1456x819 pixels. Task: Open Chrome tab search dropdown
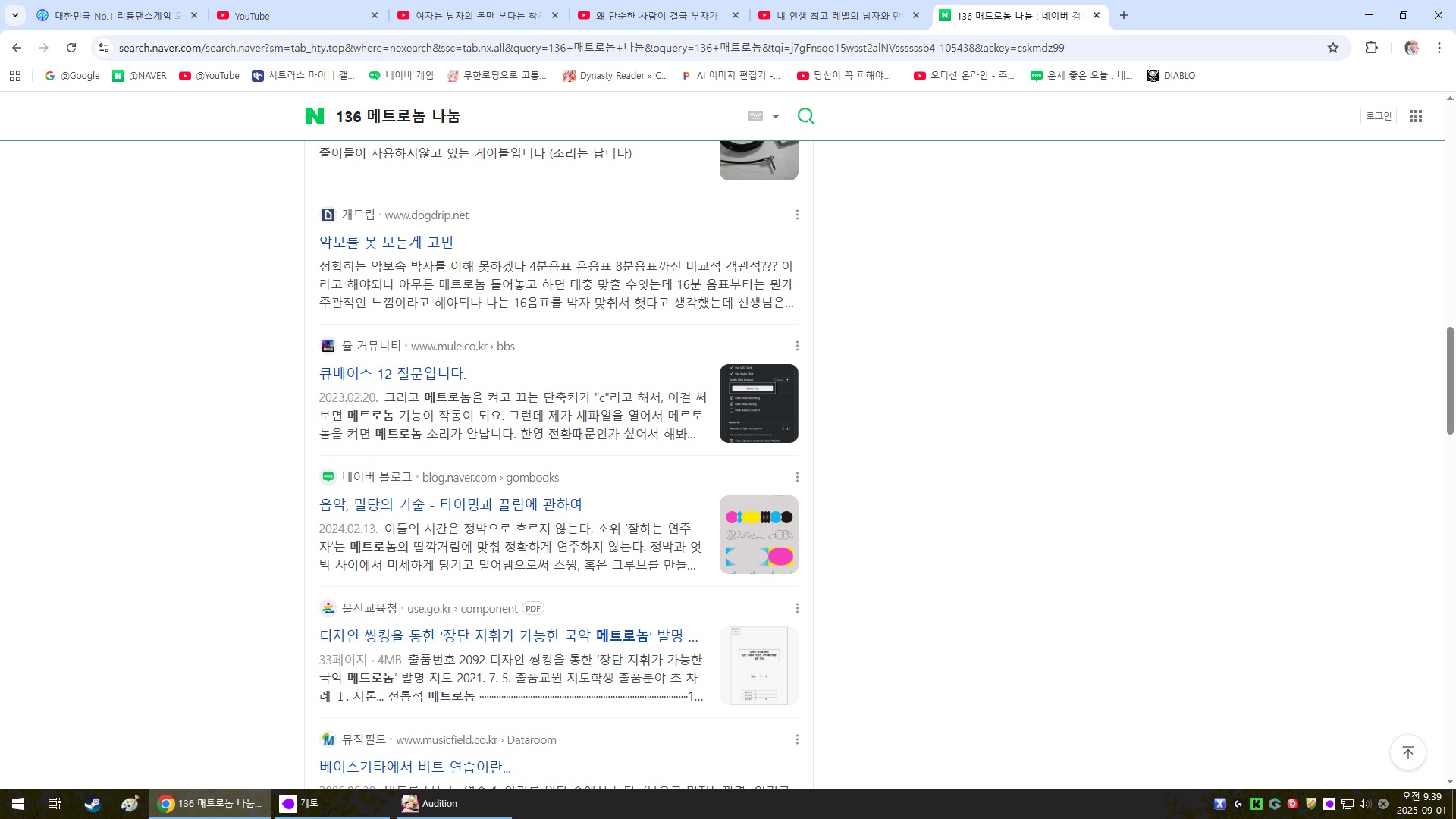(x=14, y=15)
